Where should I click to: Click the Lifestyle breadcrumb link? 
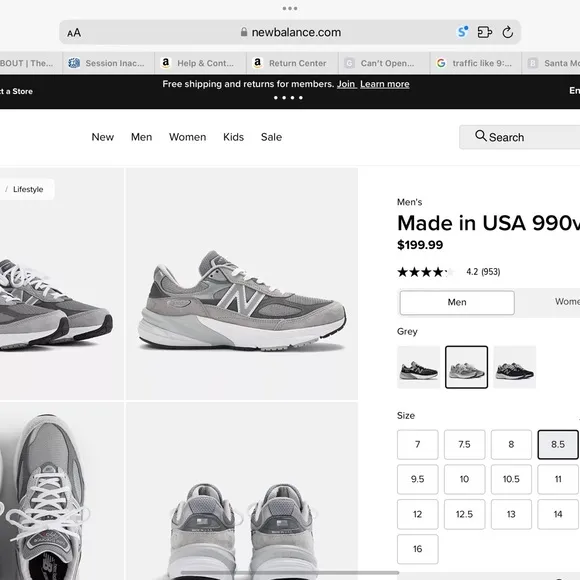pos(28,189)
